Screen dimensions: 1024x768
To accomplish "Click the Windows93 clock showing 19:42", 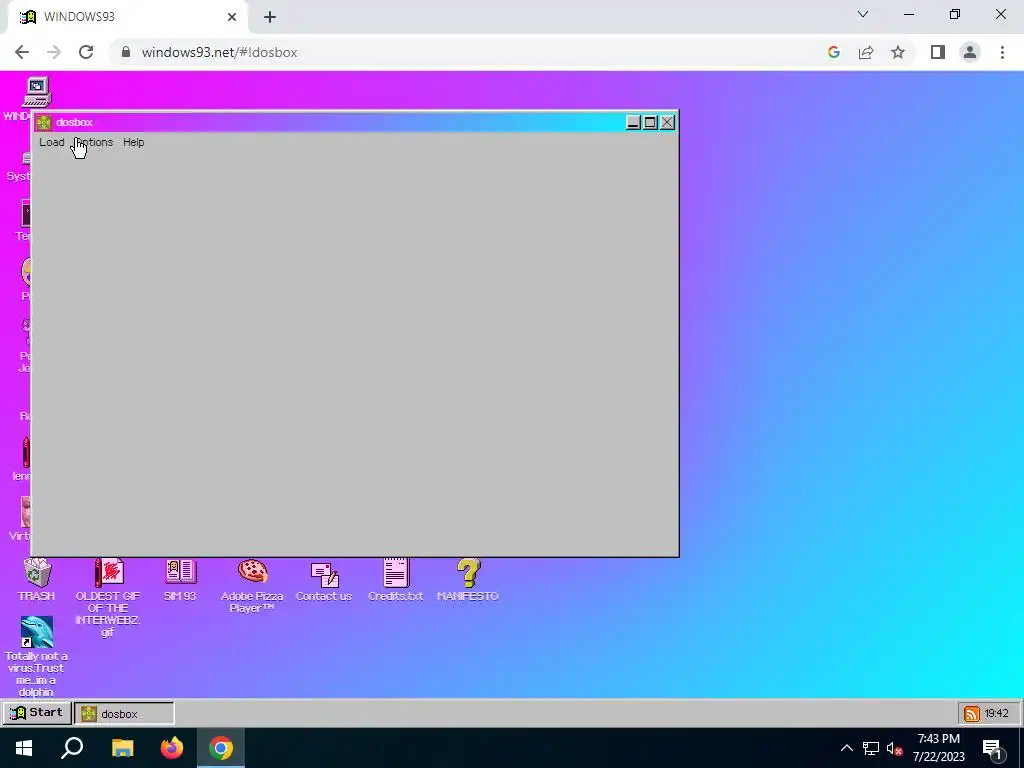I will coord(997,714).
